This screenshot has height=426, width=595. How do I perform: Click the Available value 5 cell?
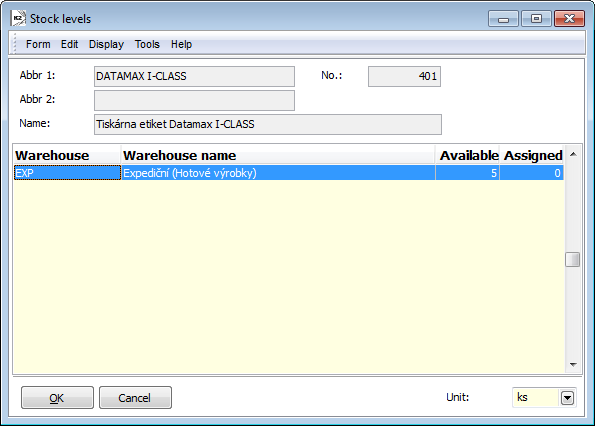[468, 173]
